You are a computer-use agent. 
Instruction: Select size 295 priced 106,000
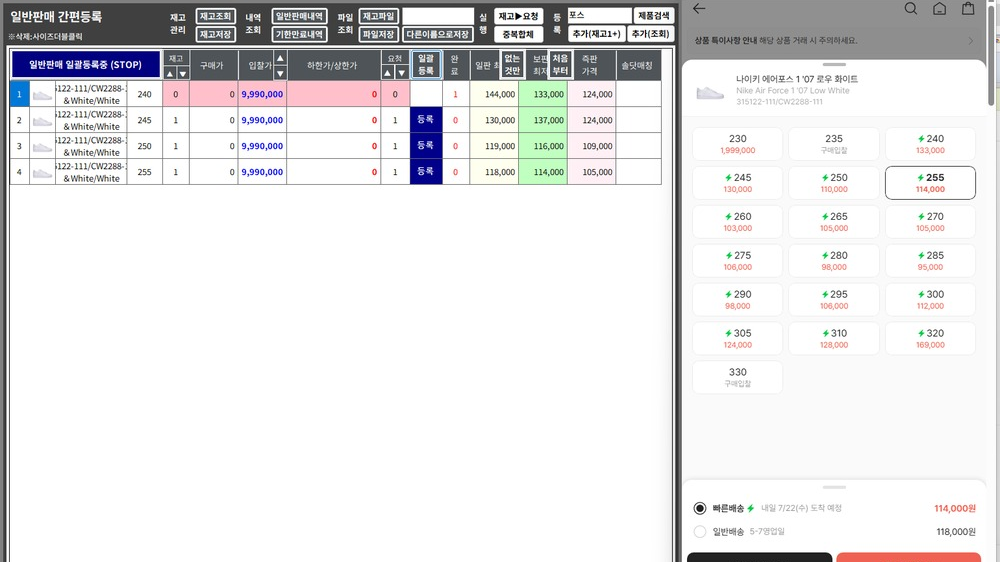834,300
